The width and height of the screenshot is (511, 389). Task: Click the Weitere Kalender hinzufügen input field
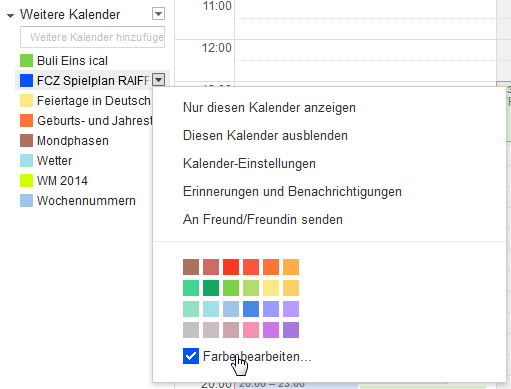point(92,37)
